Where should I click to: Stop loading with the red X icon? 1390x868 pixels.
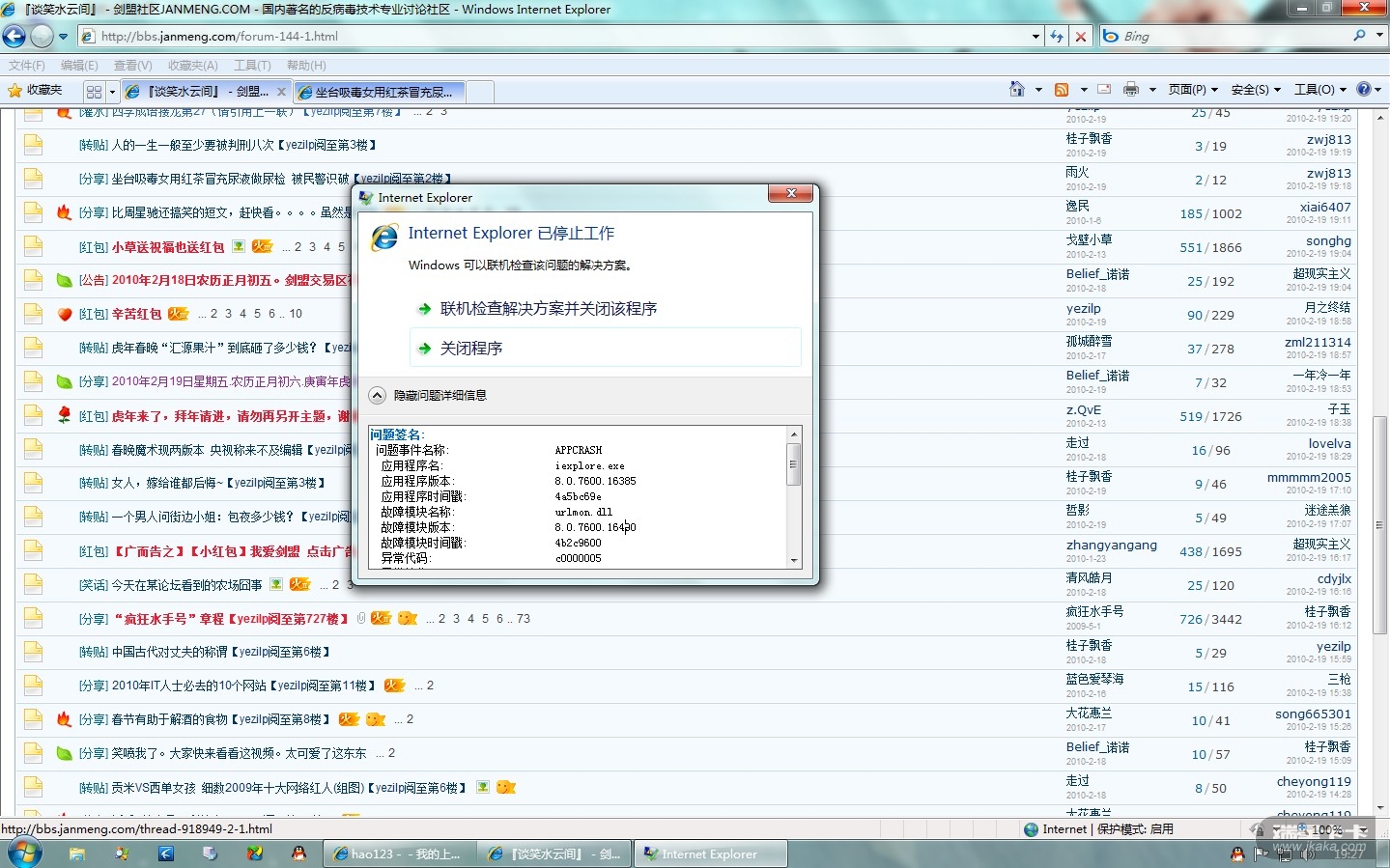click(1081, 37)
